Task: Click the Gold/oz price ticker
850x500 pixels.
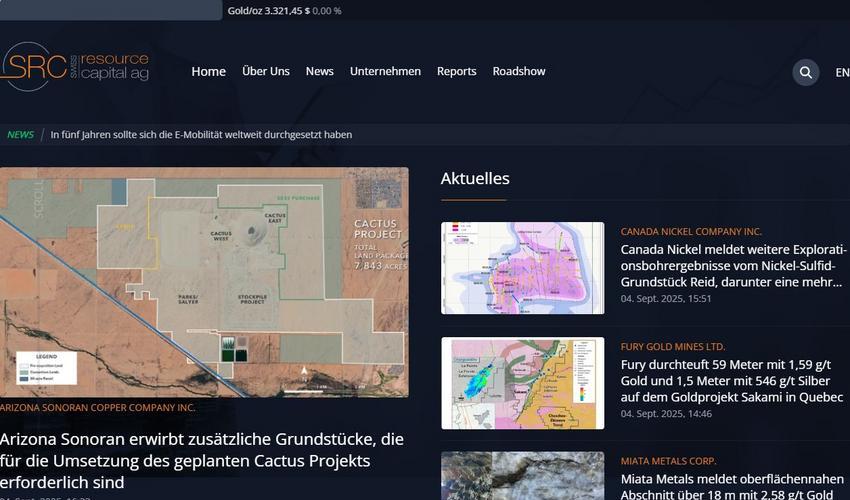Action: (x=284, y=11)
